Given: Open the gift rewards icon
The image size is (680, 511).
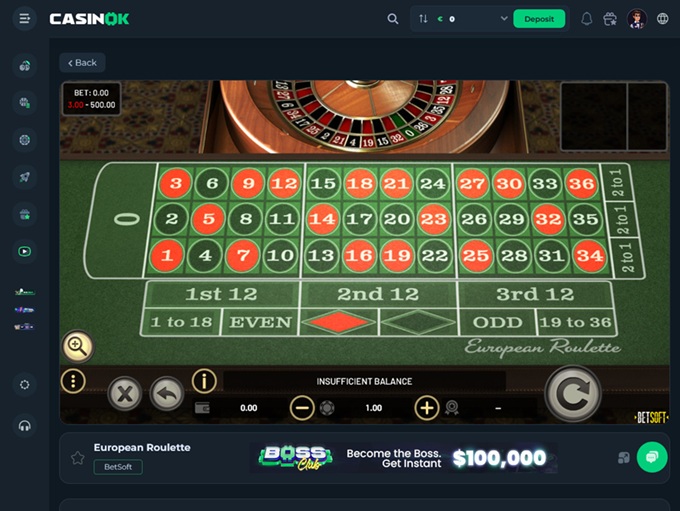Looking at the screenshot, I should tap(610, 19).
